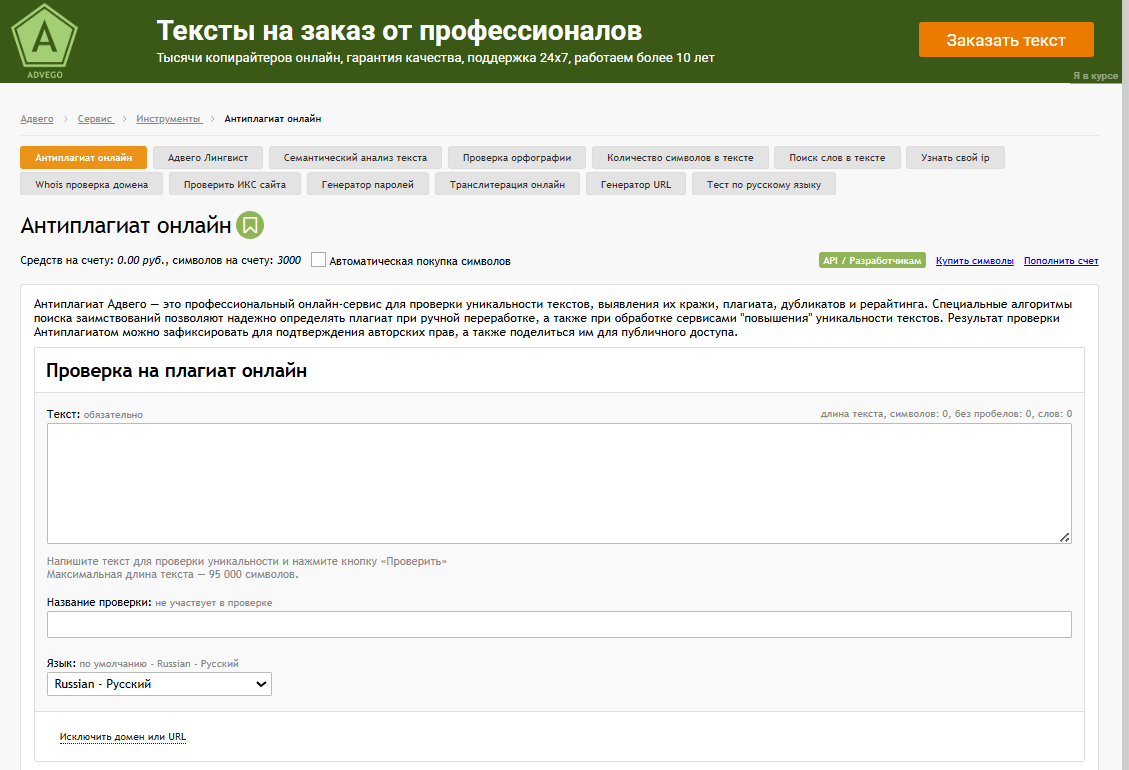1129x770 pixels.
Task: Click the symbols on account value '3000'
Action: (289, 261)
